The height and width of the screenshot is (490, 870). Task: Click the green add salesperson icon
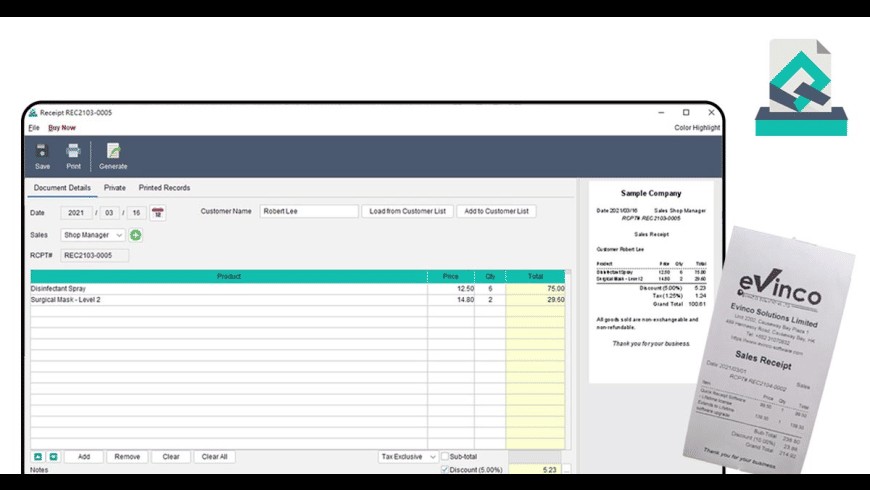(x=135, y=235)
